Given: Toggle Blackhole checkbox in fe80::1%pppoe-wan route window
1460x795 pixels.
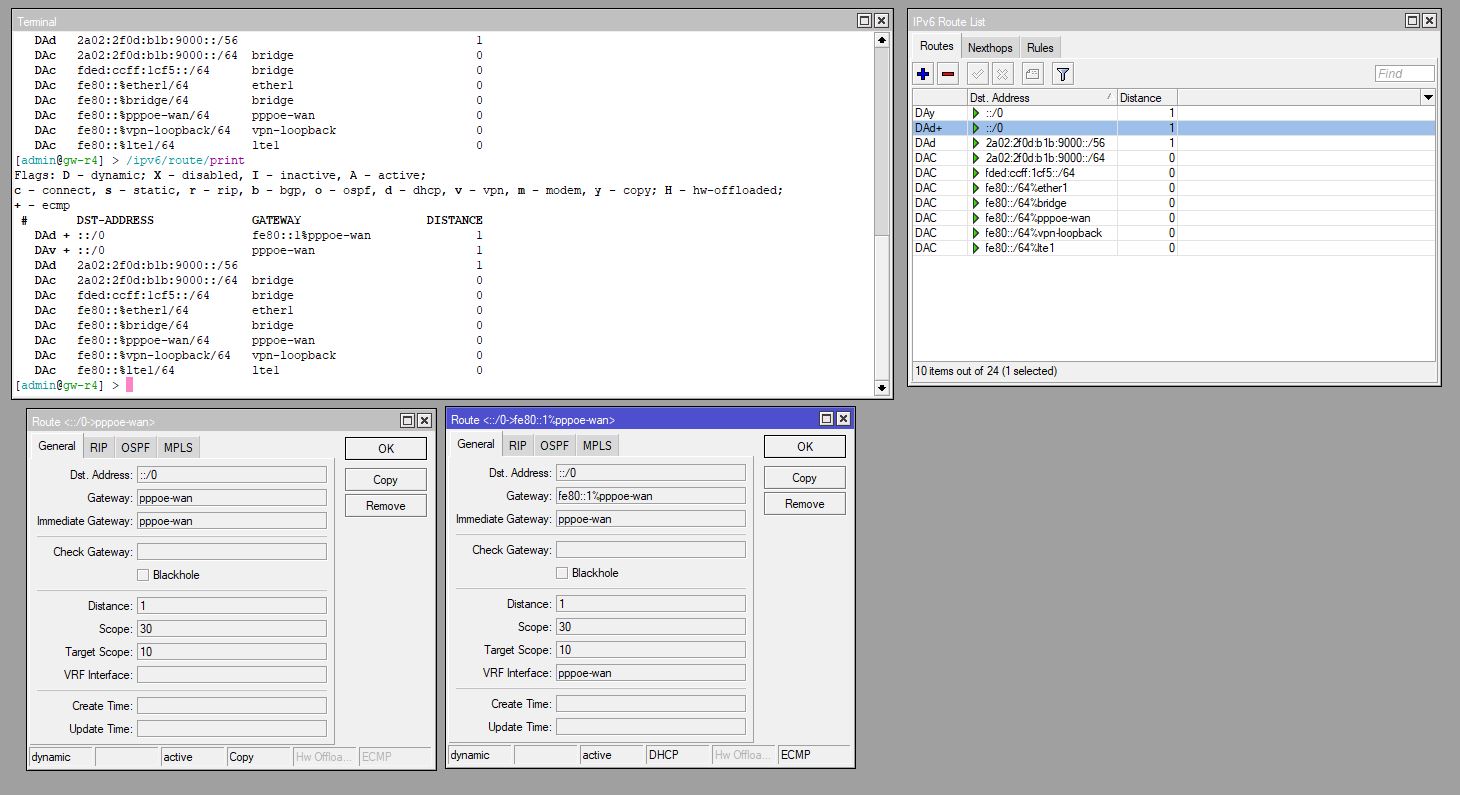Looking at the screenshot, I should (562, 573).
